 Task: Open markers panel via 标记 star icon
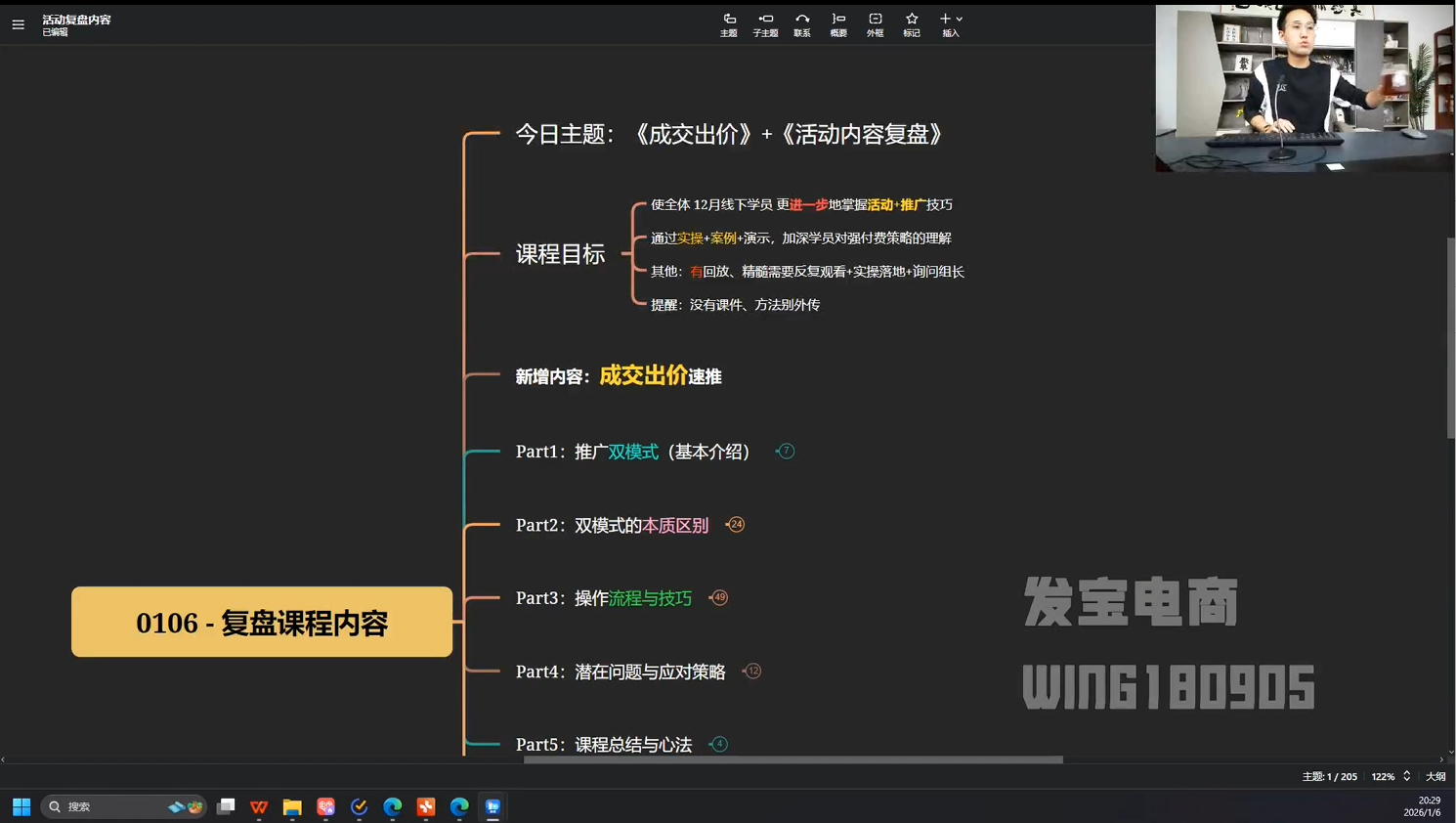(x=911, y=24)
